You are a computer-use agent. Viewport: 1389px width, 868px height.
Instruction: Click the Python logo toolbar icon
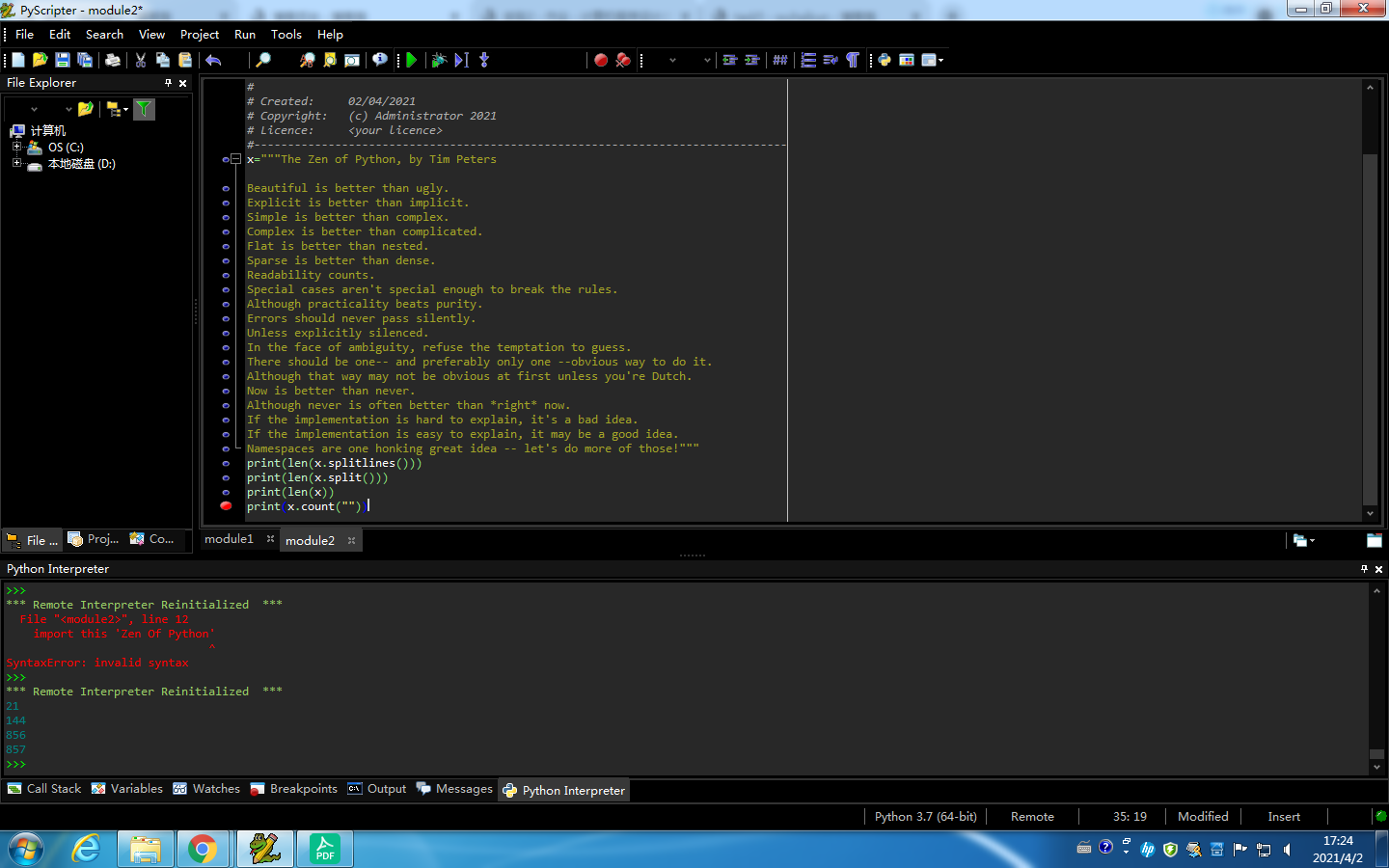885,60
